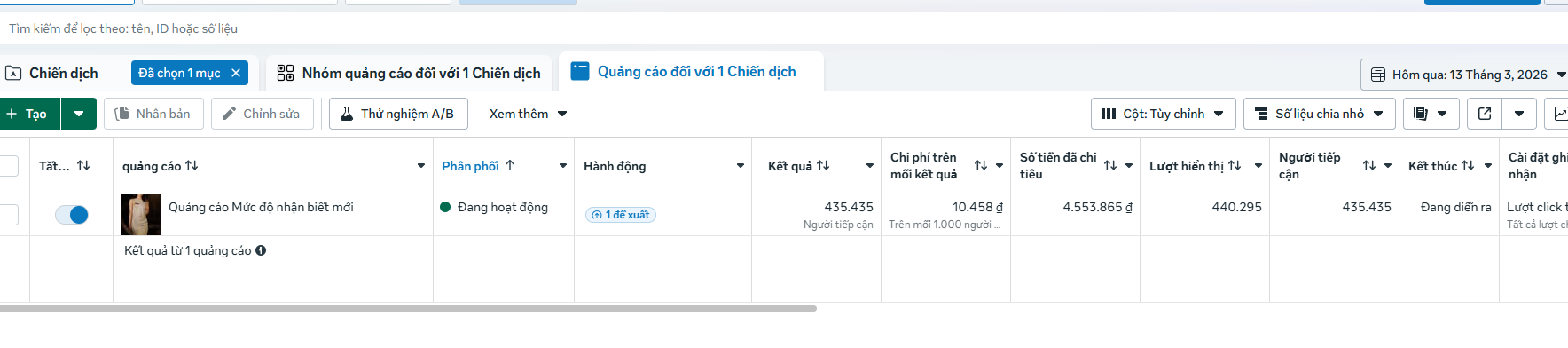This screenshot has width=1568, height=348.
Task: Click the Thử nghiệm A/B button
Action: [x=397, y=114]
